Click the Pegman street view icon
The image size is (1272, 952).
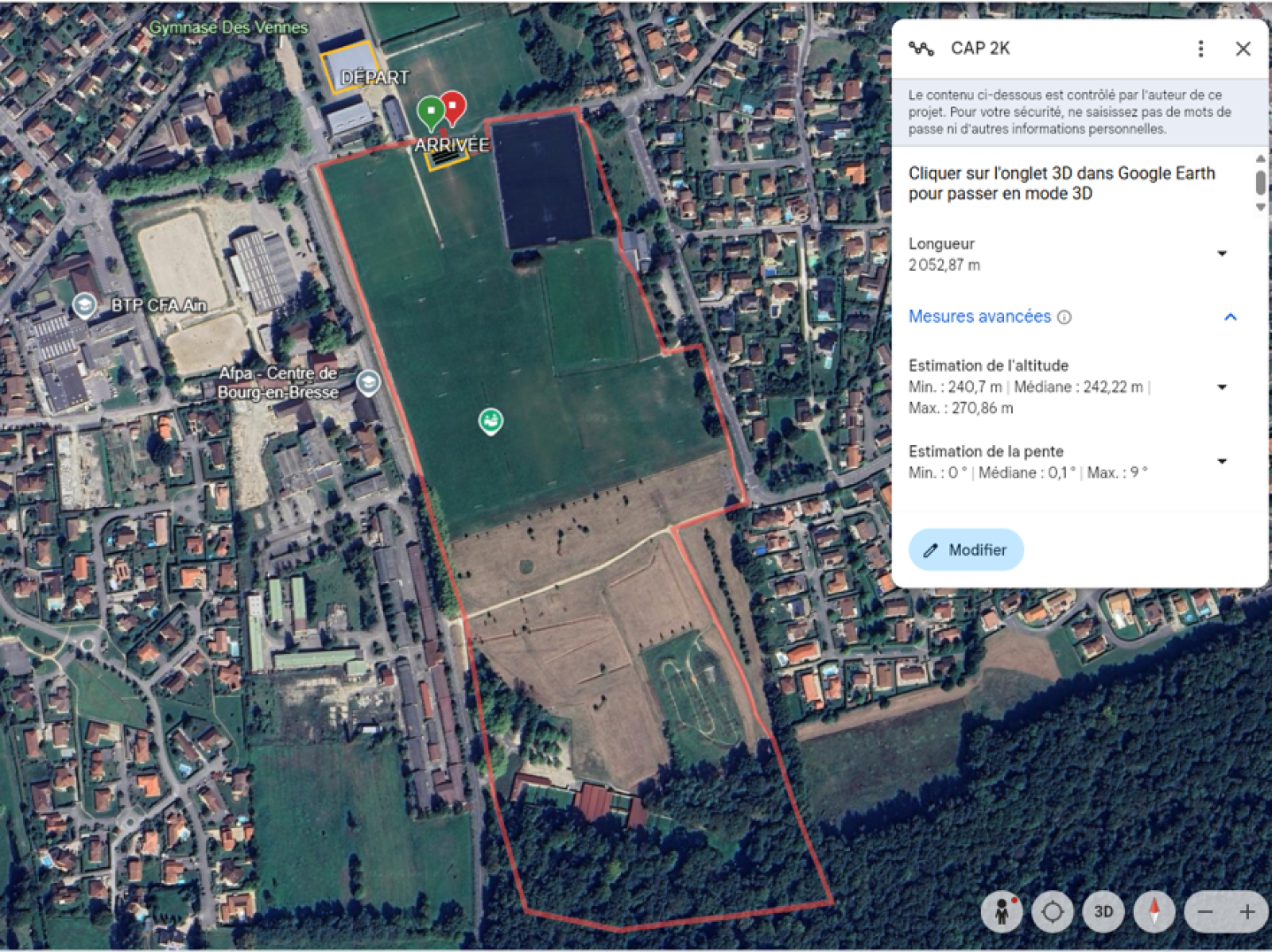(1002, 911)
